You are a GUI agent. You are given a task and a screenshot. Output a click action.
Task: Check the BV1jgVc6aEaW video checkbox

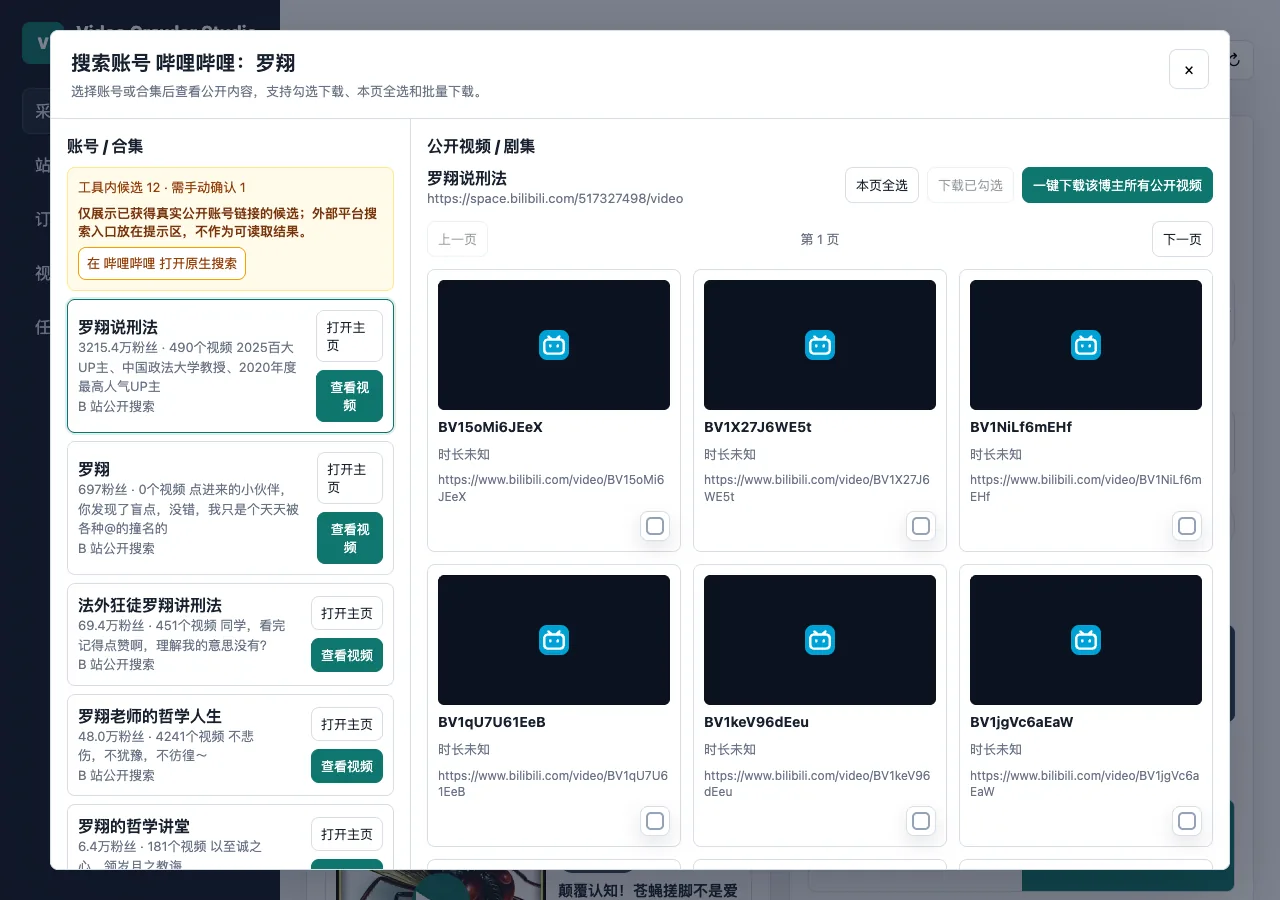pos(1187,821)
